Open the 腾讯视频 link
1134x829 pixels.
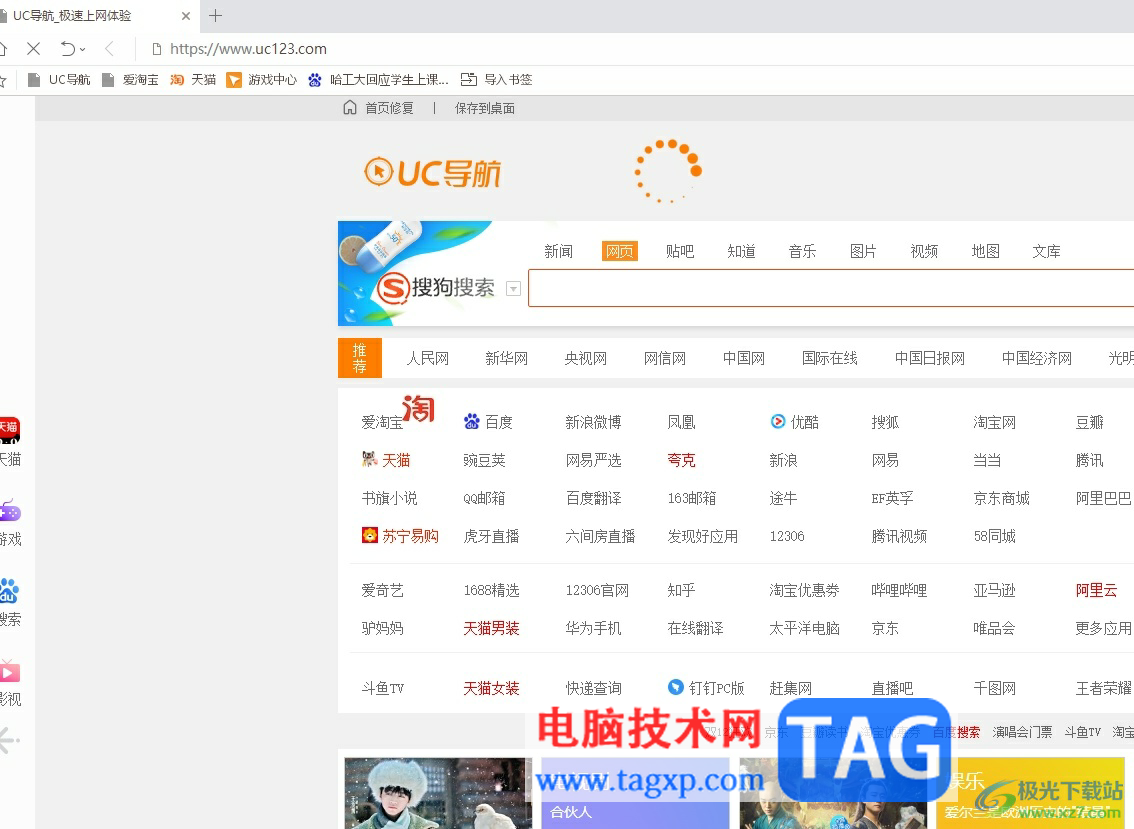click(x=899, y=536)
